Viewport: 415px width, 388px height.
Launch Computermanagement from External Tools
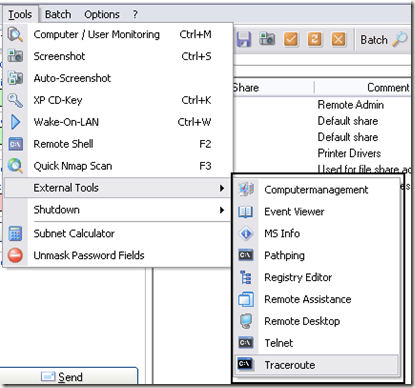pyautogui.click(x=317, y=190)
